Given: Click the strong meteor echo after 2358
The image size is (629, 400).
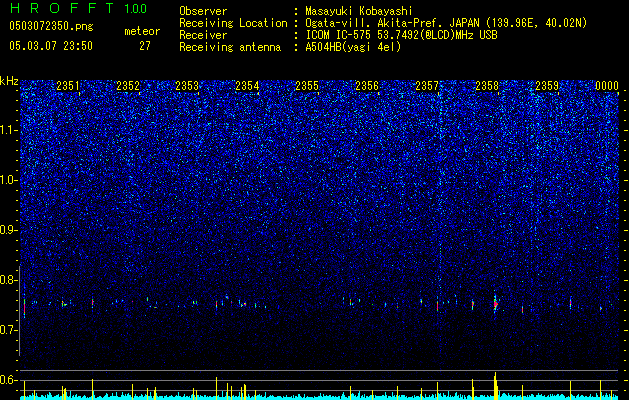Looking at the screenshot, I should tap(496, 304).
